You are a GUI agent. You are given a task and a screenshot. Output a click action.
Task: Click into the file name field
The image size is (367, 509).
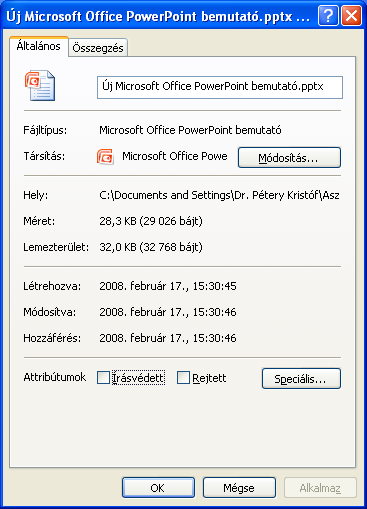tap(220, 87)
